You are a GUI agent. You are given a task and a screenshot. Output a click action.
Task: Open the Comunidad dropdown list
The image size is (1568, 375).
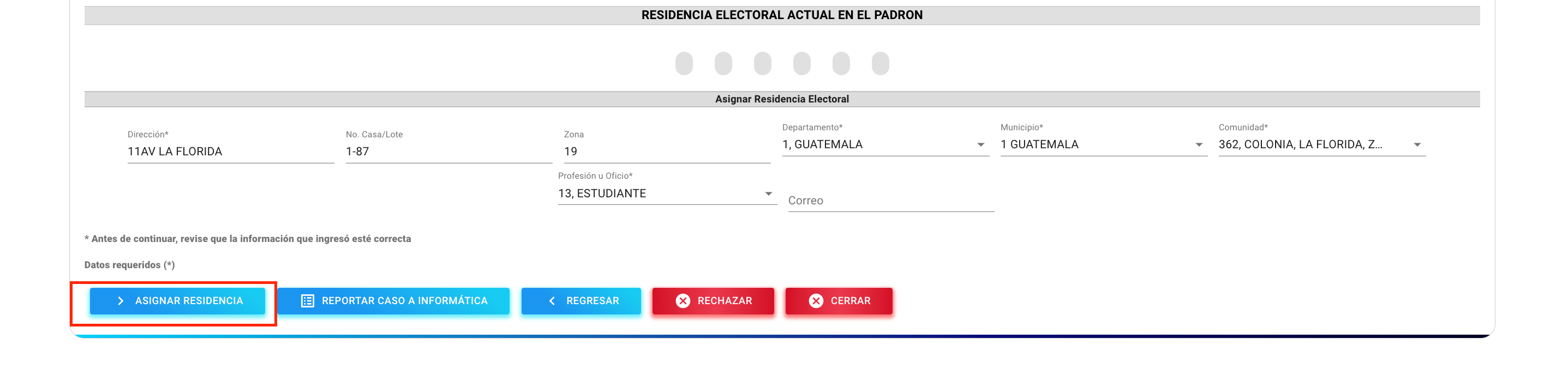pos(1321,144)
